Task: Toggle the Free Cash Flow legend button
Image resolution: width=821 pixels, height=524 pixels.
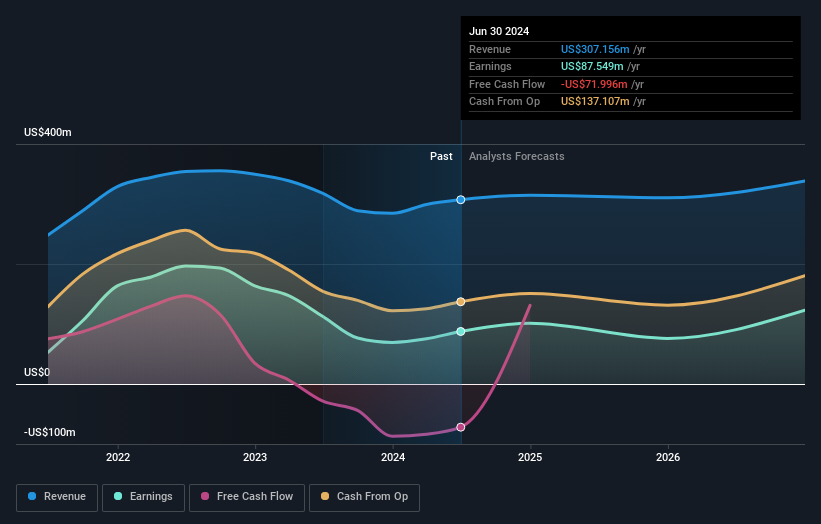Action: [247, 497]
